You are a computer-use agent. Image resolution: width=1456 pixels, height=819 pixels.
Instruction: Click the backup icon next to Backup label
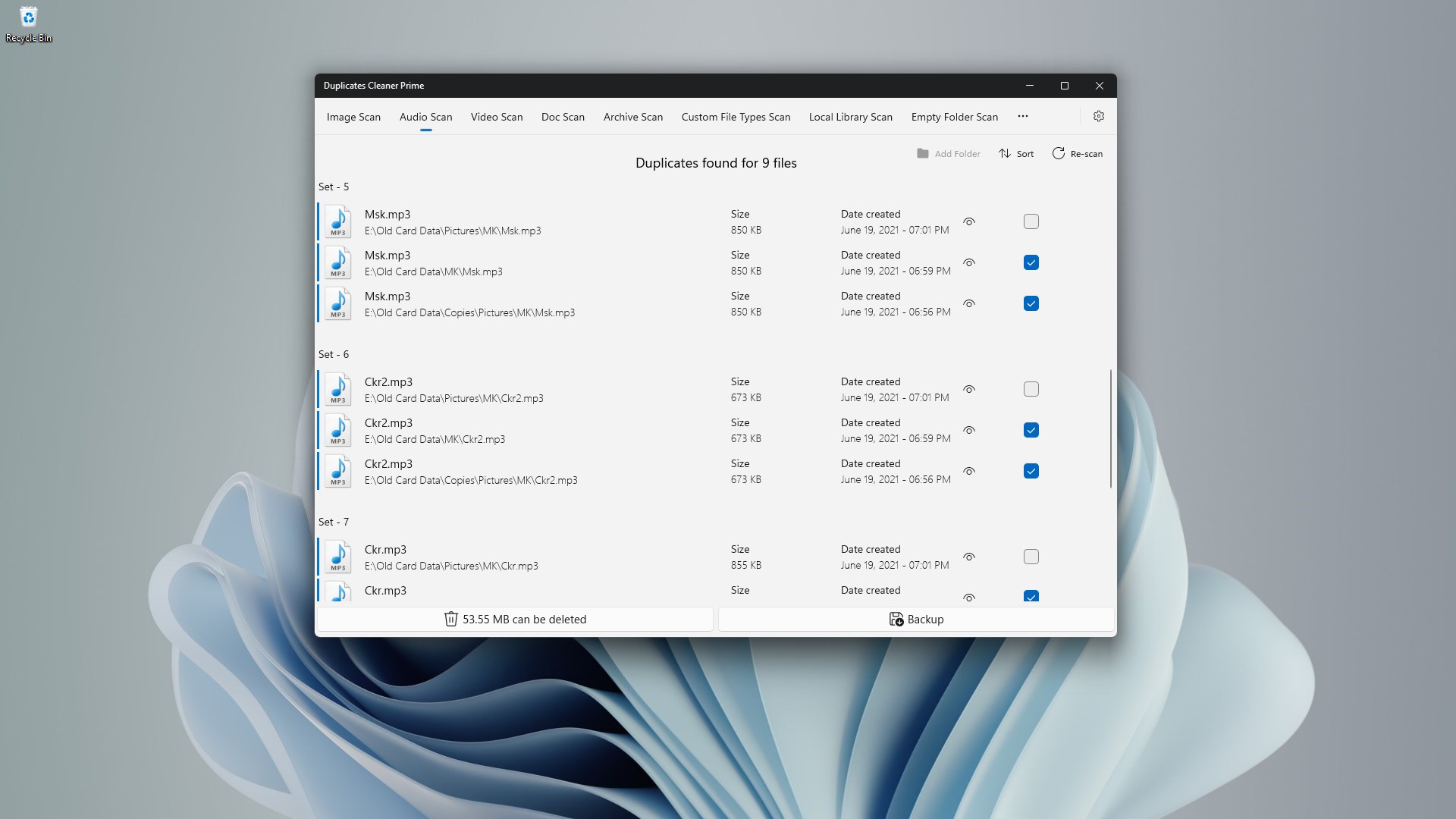pos(896,619)
